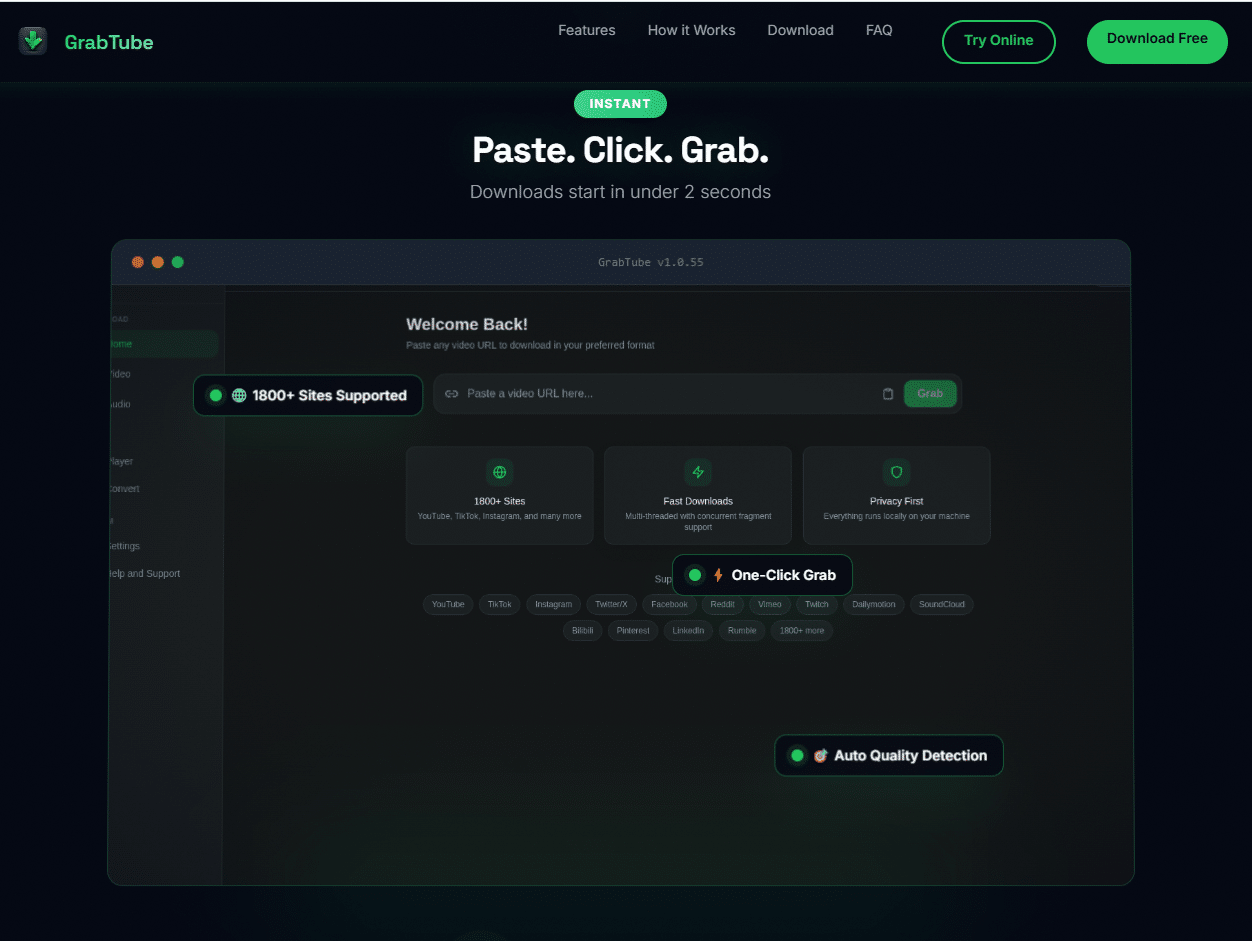Click the paste clipboard icon in URL bar

pos(888,394)
